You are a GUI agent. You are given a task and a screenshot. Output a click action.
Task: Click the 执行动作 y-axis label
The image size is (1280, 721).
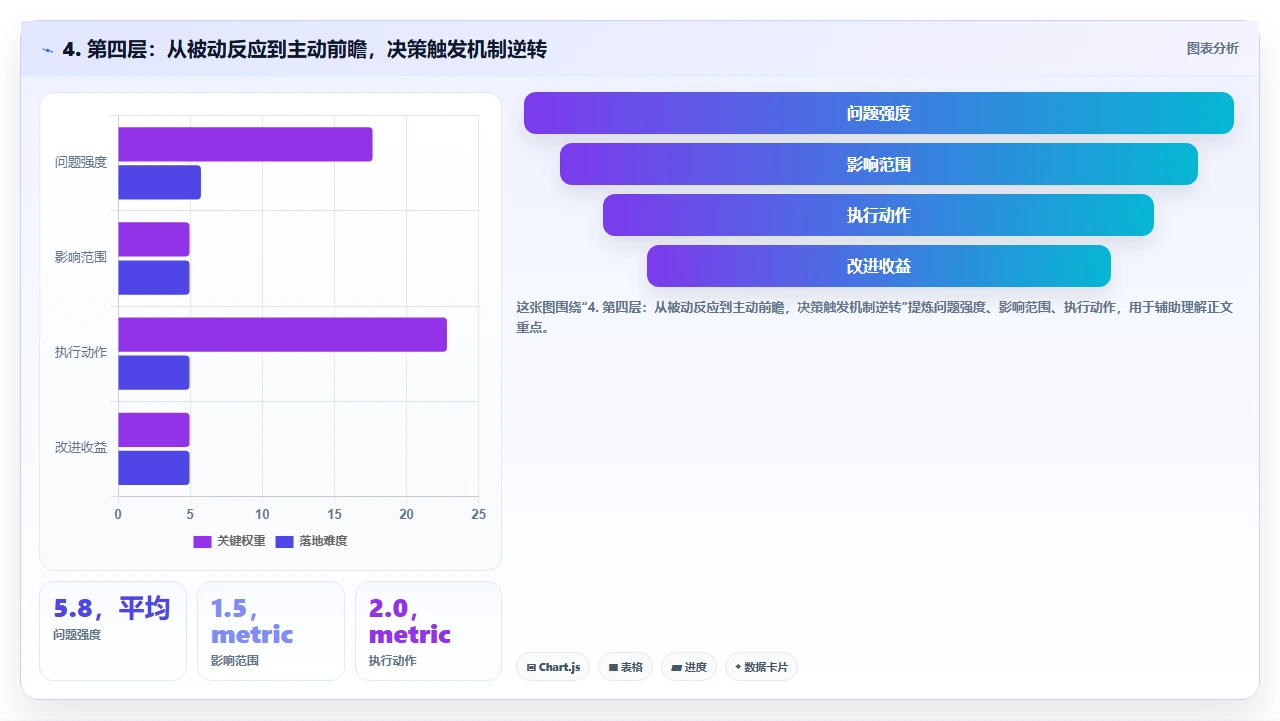pyautogui.click(x=81, y=352)
